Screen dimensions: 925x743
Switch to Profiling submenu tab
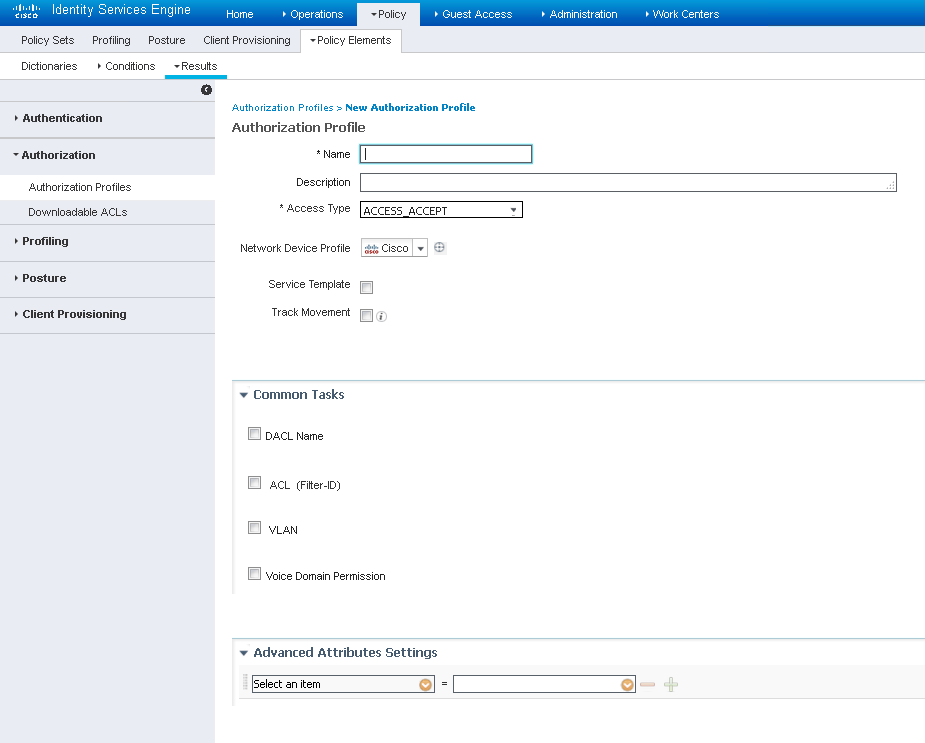point(111,40)
